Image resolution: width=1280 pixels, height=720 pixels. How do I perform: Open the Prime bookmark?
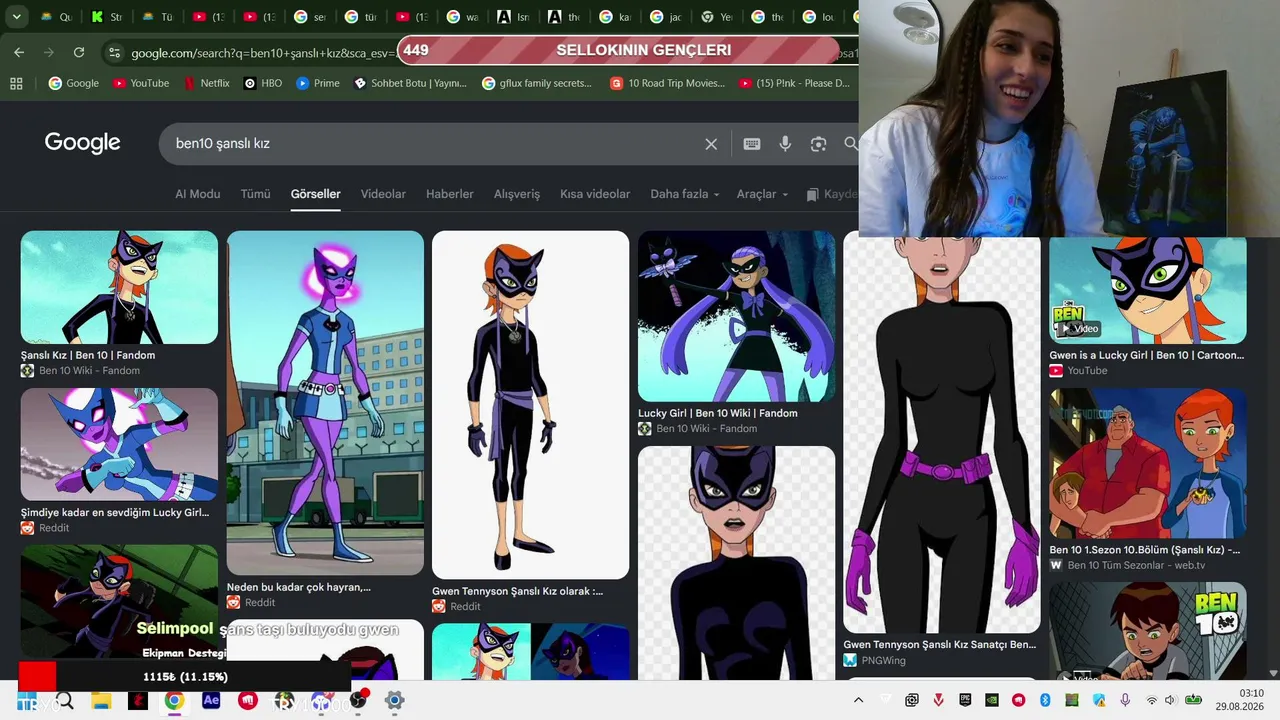[318, 83]
